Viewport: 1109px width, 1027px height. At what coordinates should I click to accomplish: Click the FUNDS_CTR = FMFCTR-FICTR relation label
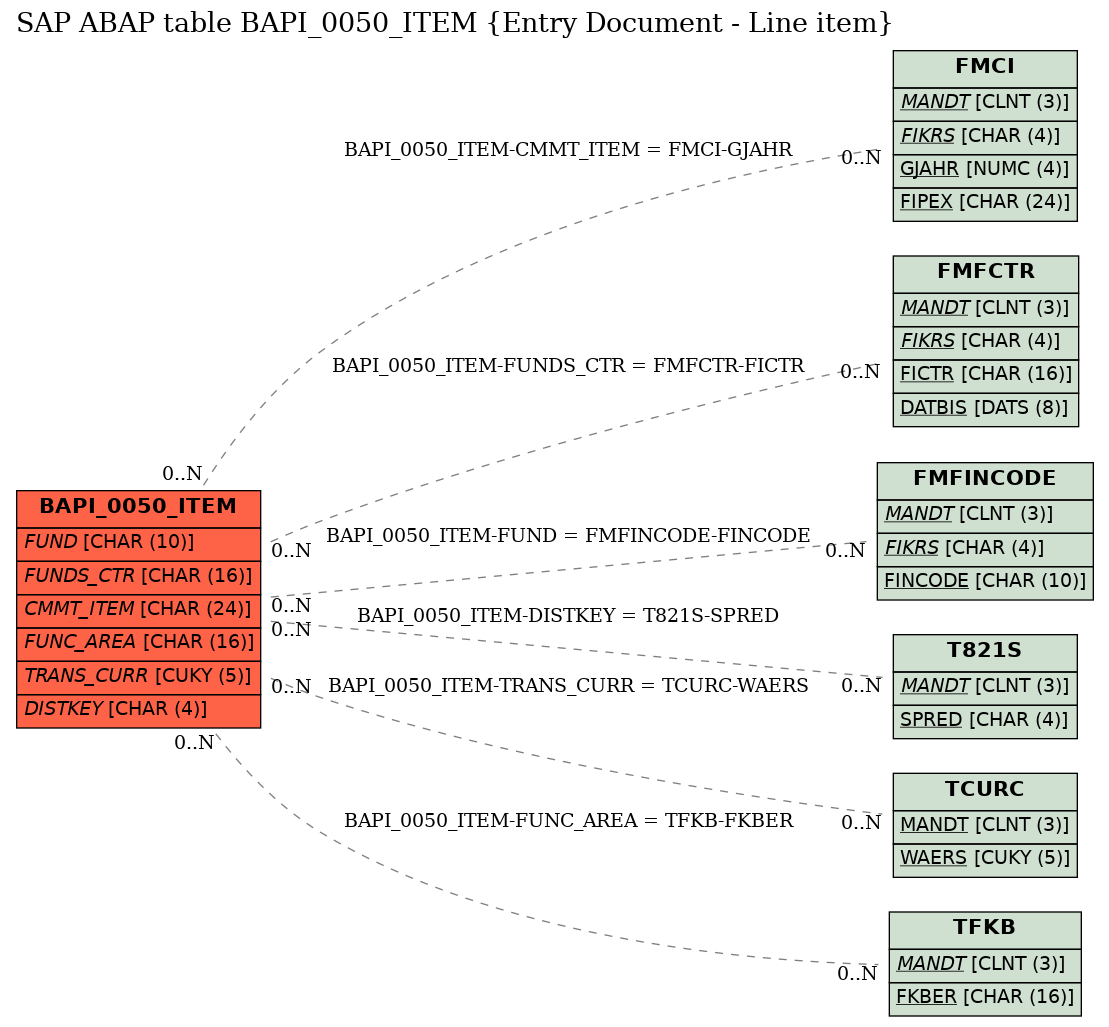(568, 366)
